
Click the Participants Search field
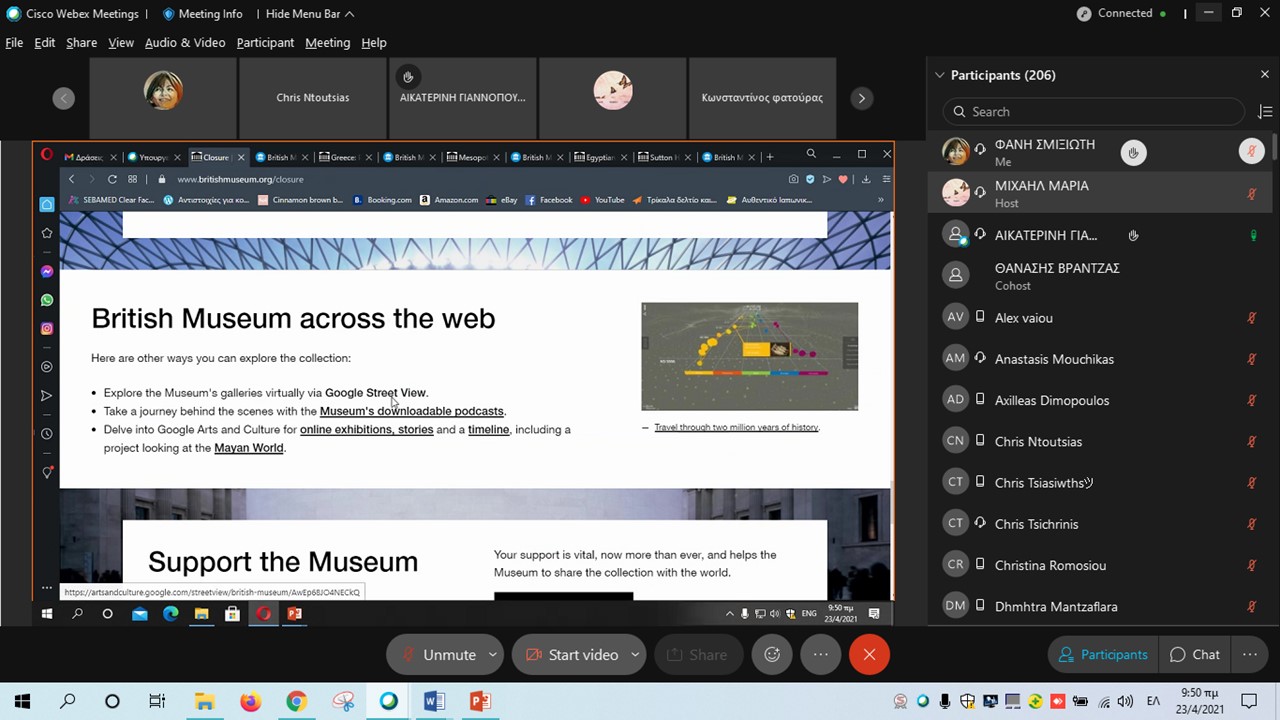click(x=1093, y=112)
